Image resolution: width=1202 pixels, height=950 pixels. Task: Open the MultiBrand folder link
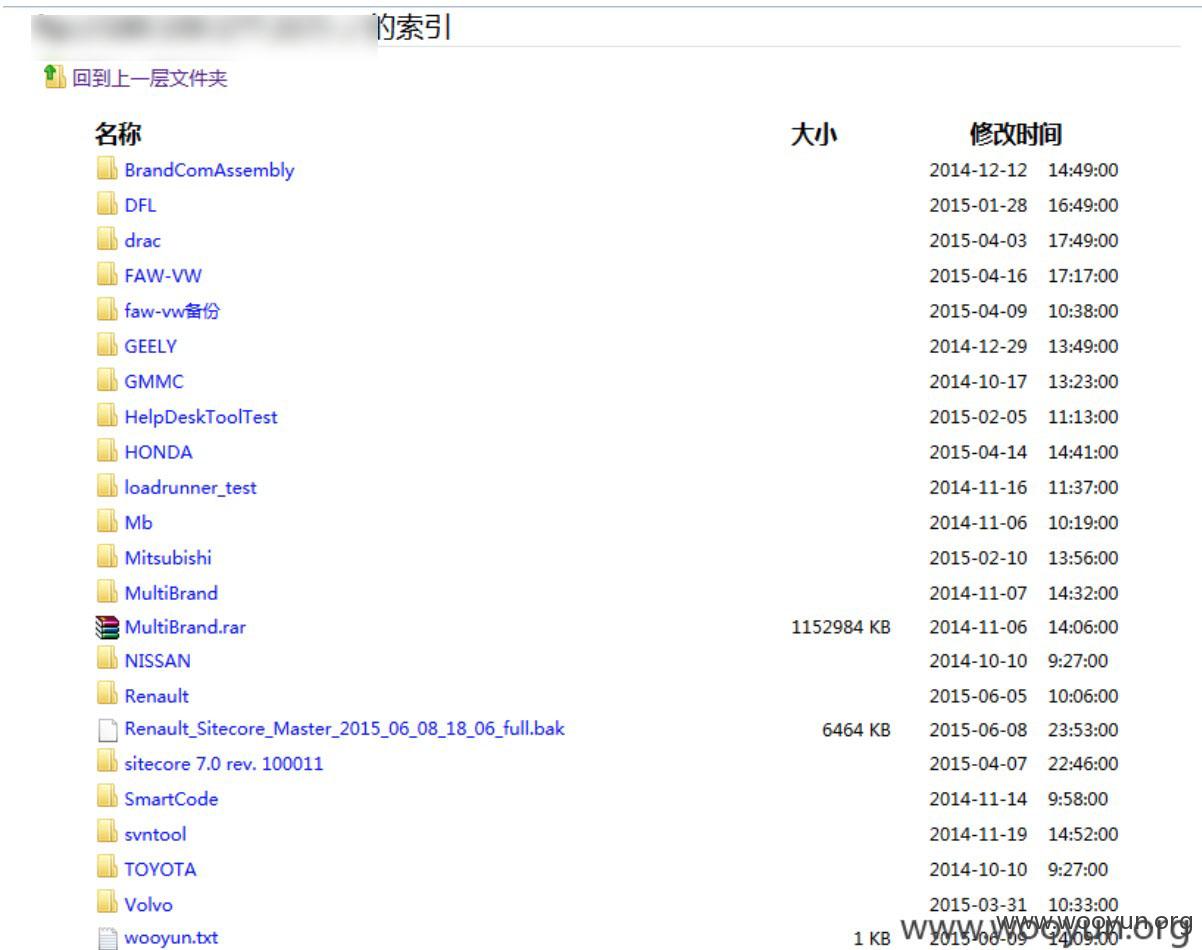pyautogui.click(x=171, y=593)
